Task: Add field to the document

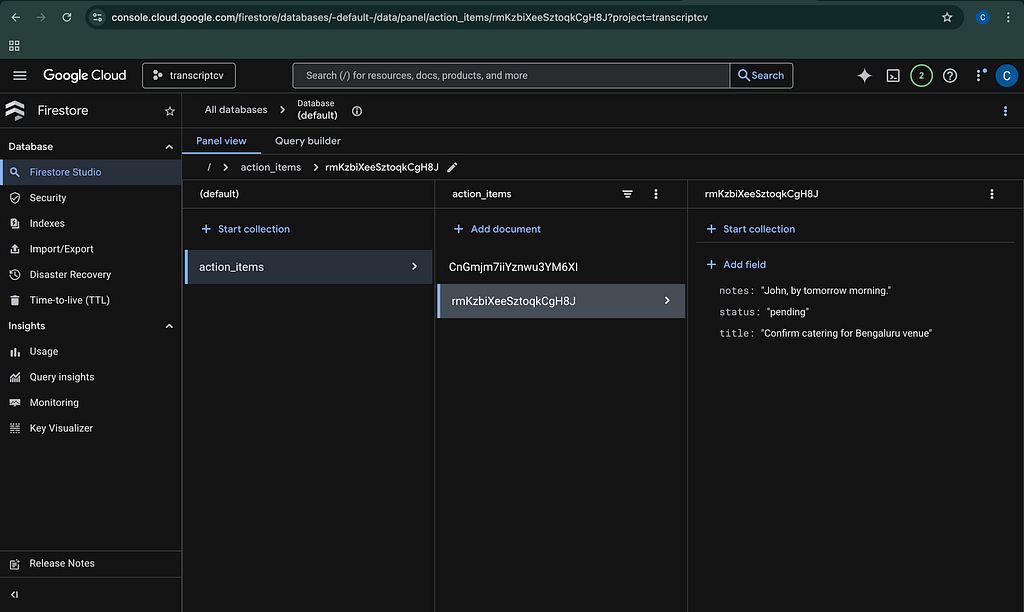Action: (736, 265)
